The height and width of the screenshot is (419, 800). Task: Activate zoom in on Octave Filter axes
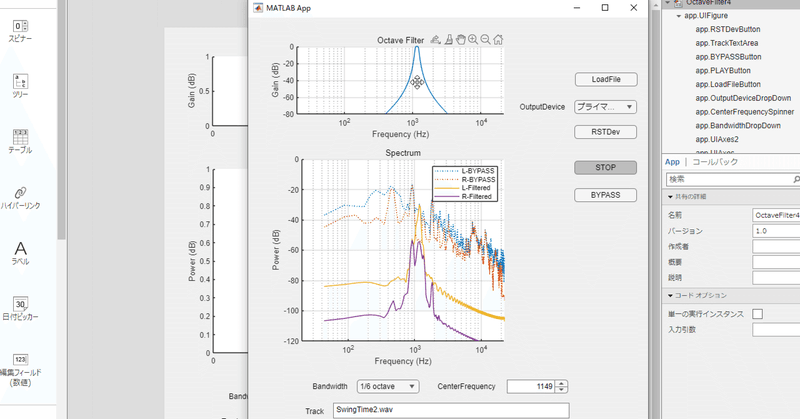473,39
